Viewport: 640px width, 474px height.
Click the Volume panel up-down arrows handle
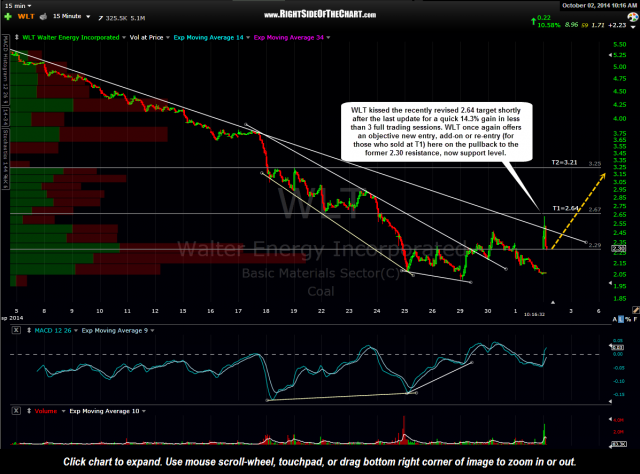[x=29, y=411]
